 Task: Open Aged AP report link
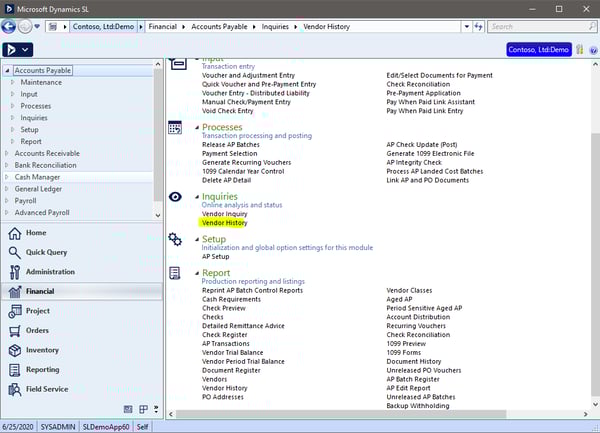pos(399,299)
